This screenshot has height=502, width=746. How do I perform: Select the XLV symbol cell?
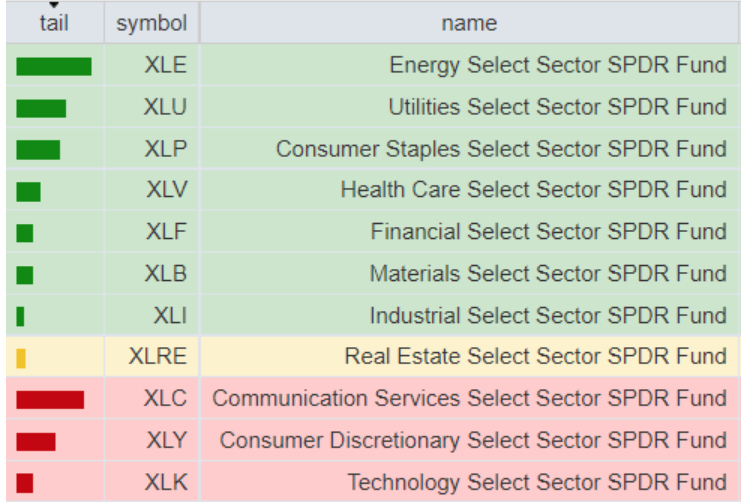click(165, 190)
